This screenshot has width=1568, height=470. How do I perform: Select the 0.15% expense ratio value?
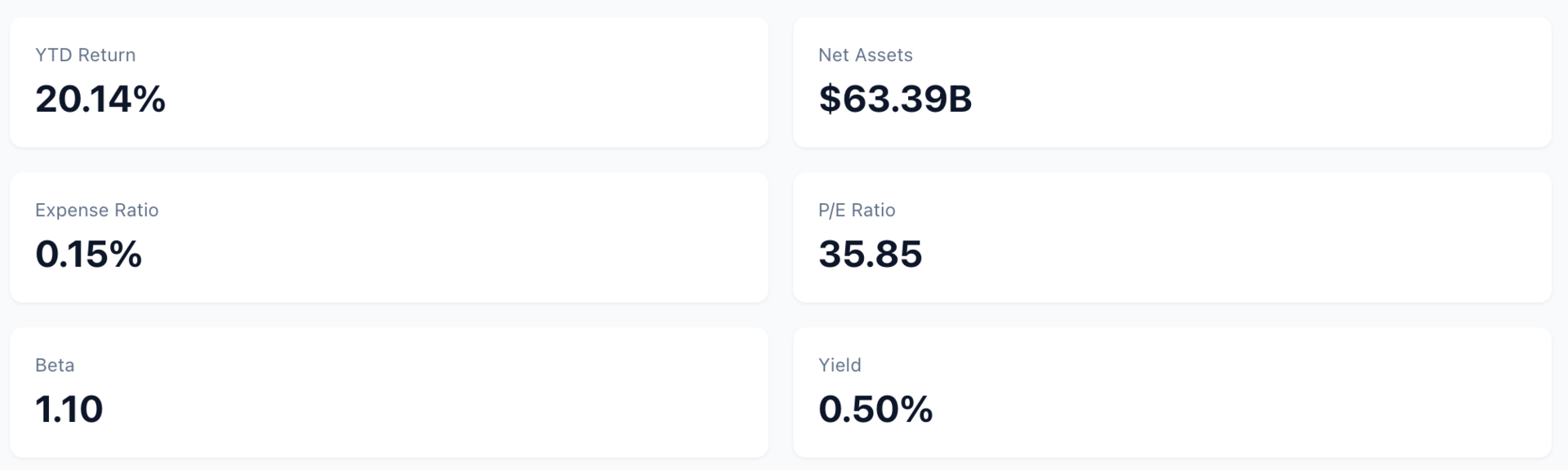pos(88,254)
